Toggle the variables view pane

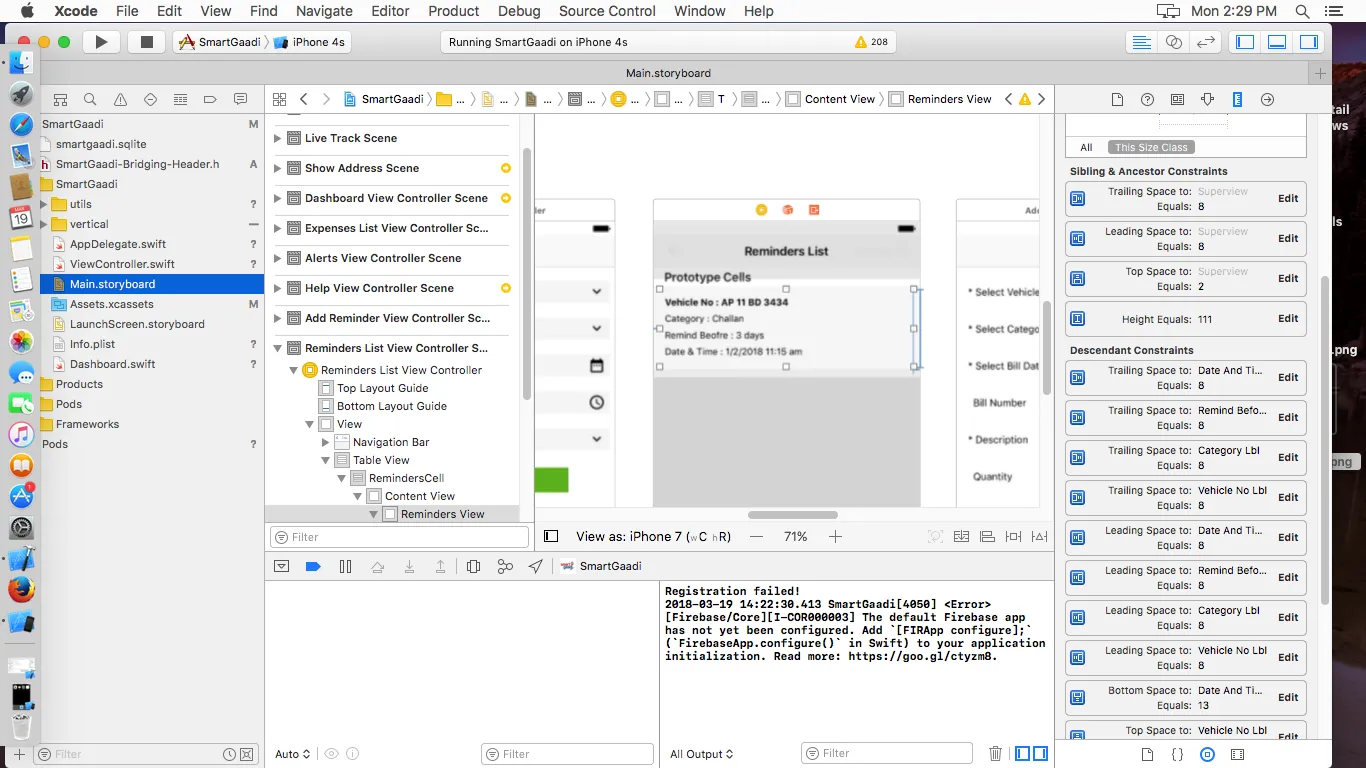(1023, 754)
